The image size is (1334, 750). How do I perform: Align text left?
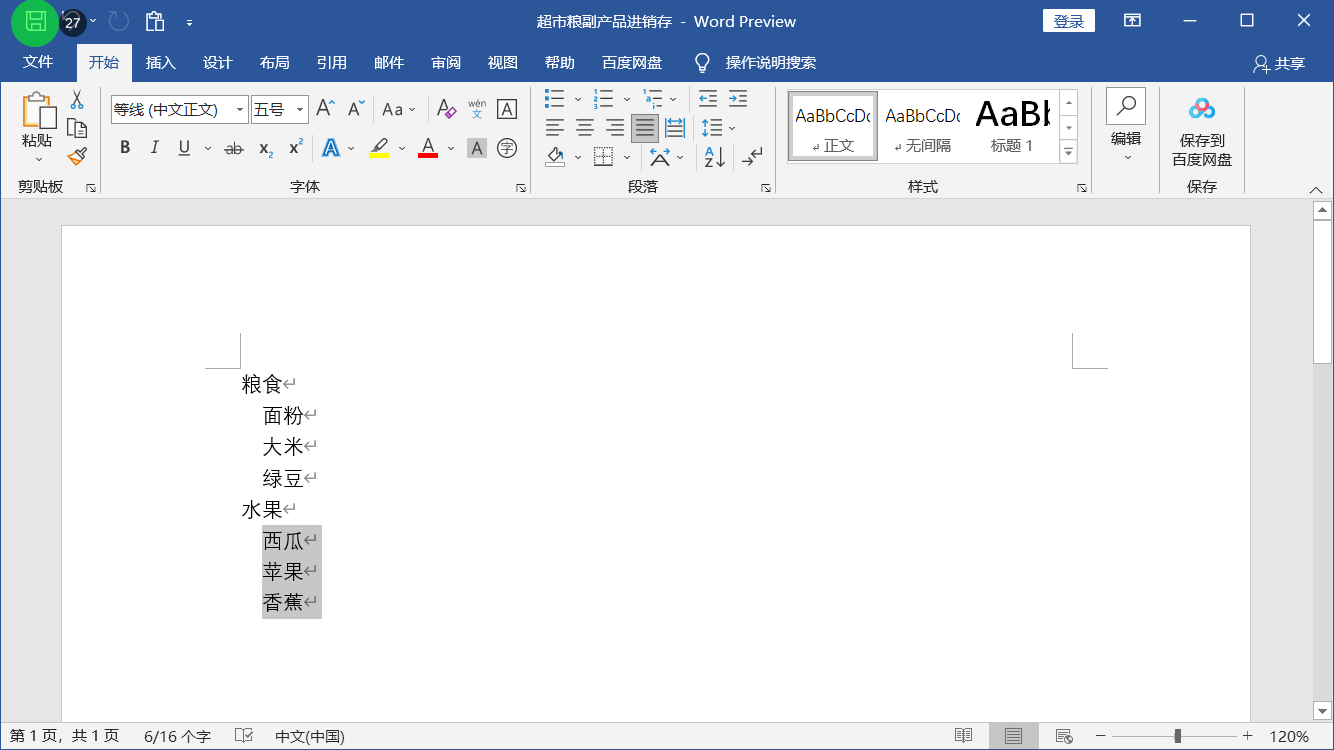555,128
